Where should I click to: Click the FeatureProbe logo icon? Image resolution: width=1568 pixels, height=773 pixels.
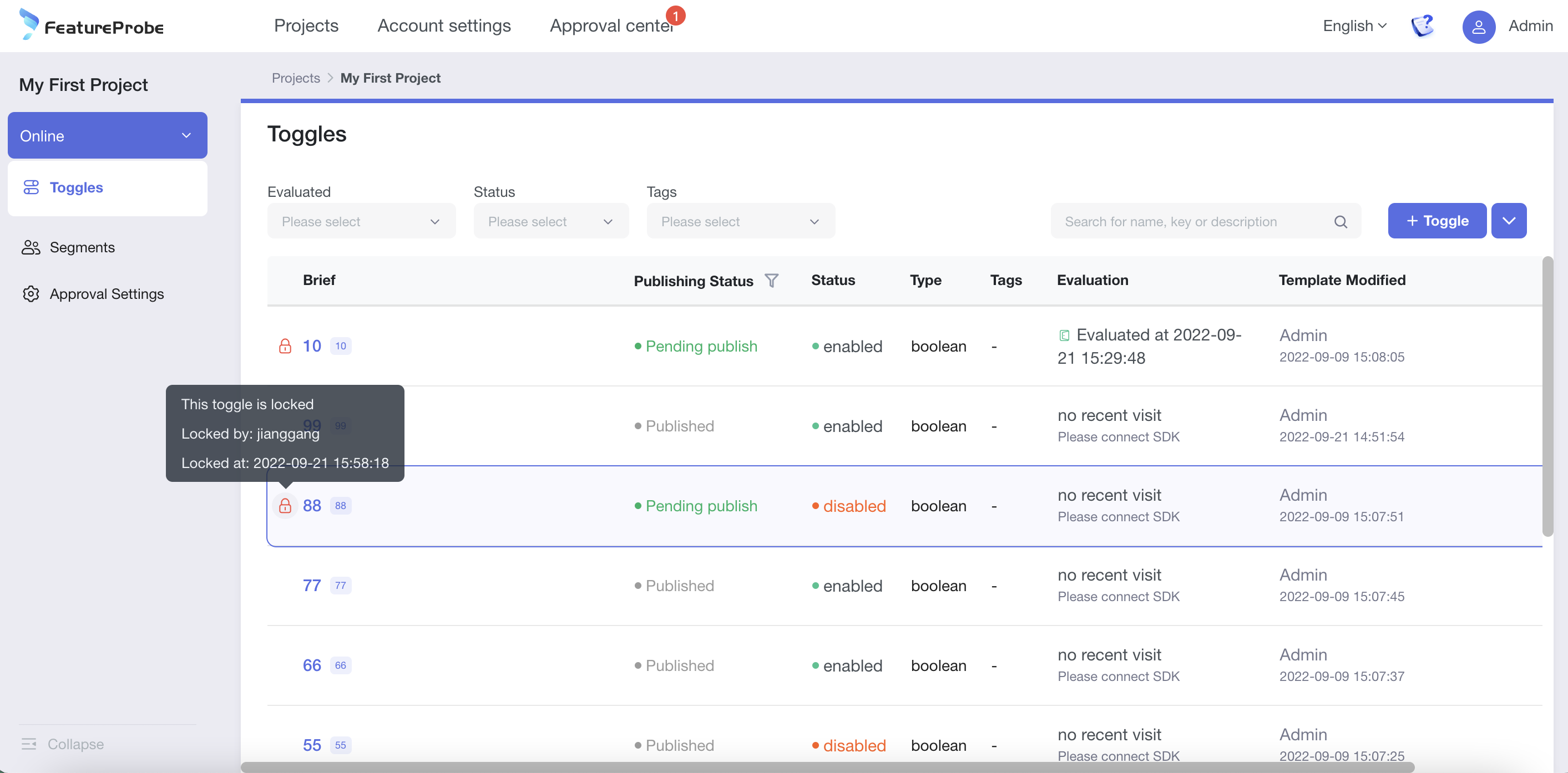[x=29, y=24]
